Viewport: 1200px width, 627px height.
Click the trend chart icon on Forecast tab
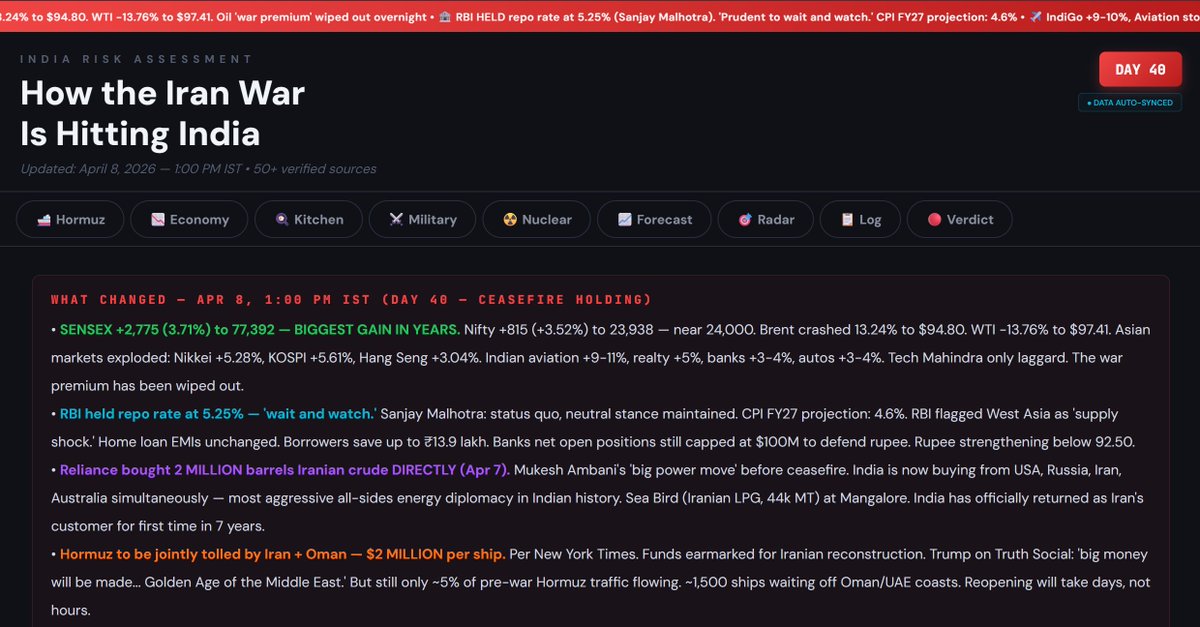pyautogui.click(x=624, y=219)
